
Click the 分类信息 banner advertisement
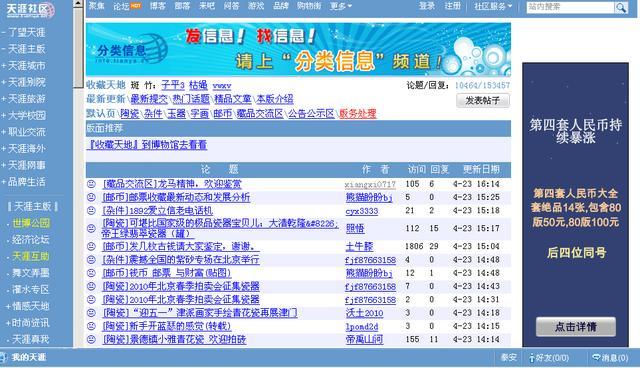click(298, 49)
